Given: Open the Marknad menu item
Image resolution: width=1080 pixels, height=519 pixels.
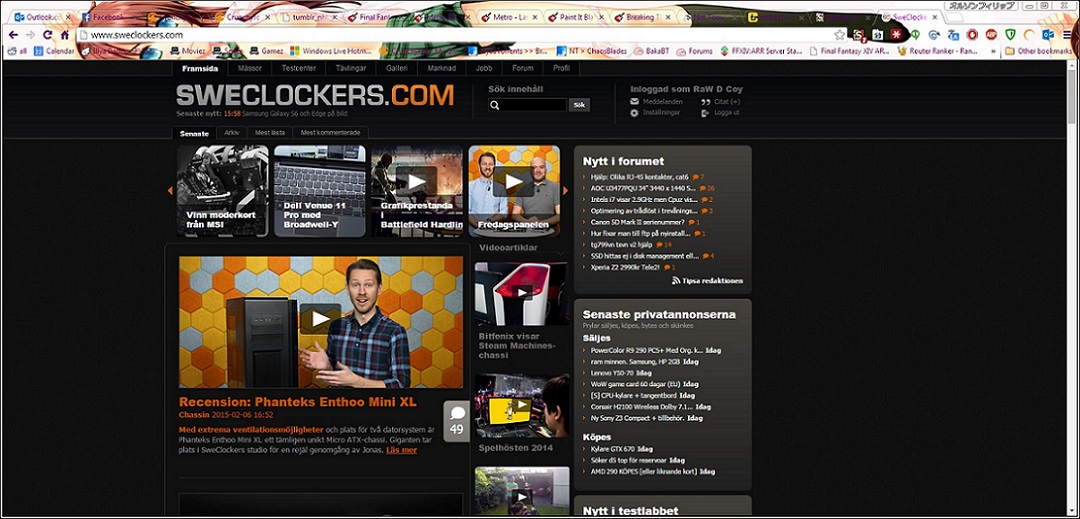Looking at the screenshot, I should 442,68.
